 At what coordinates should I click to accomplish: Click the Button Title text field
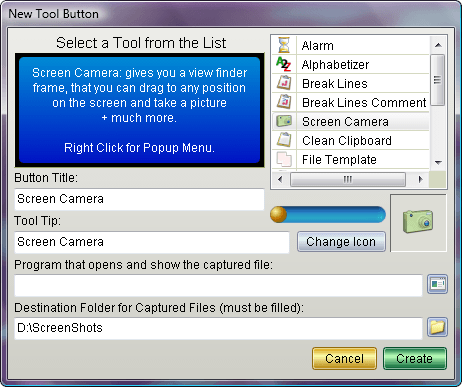coord(139,199)
